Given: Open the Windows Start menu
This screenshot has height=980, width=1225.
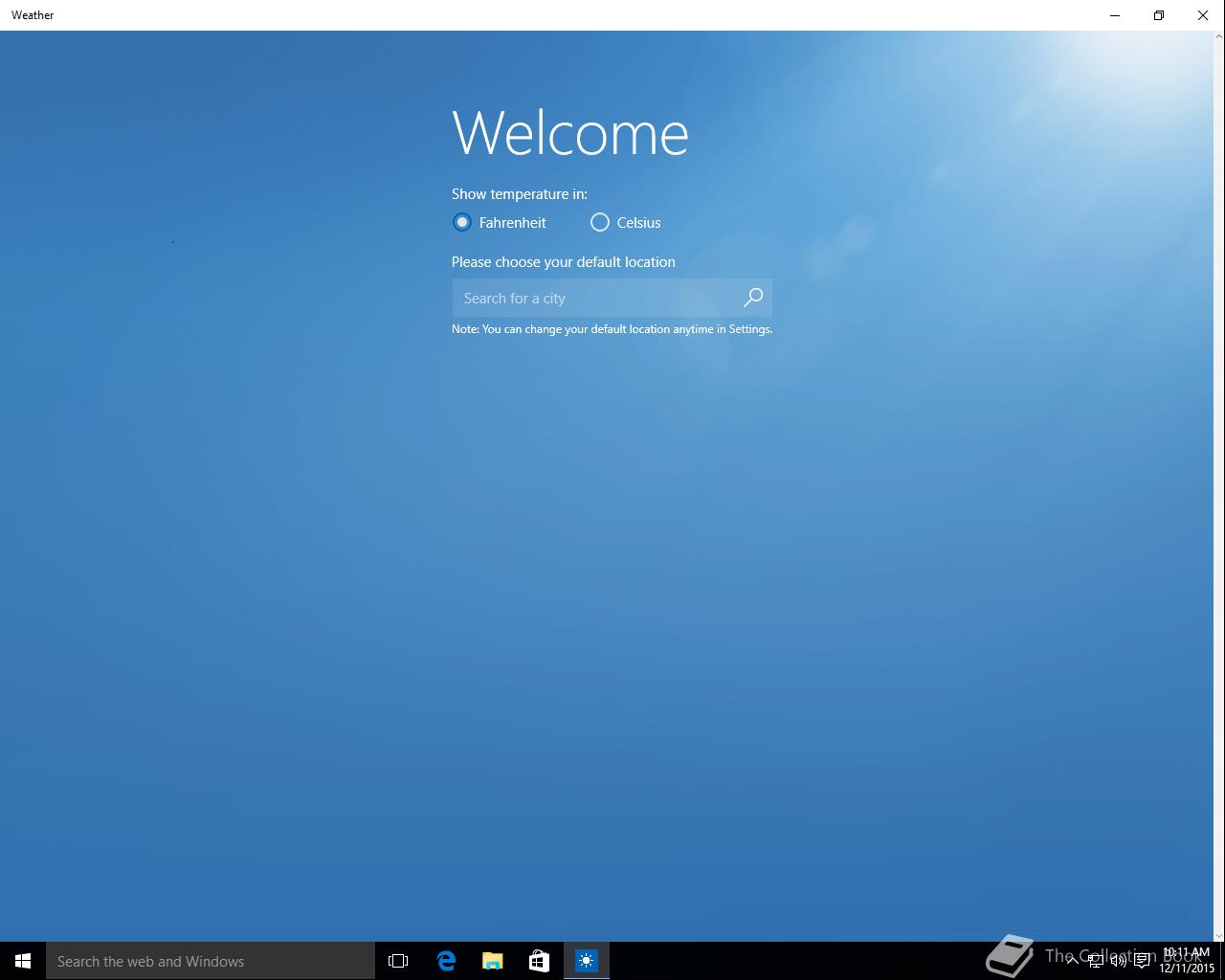Looking at the screenshot, I should click(23, 961).
